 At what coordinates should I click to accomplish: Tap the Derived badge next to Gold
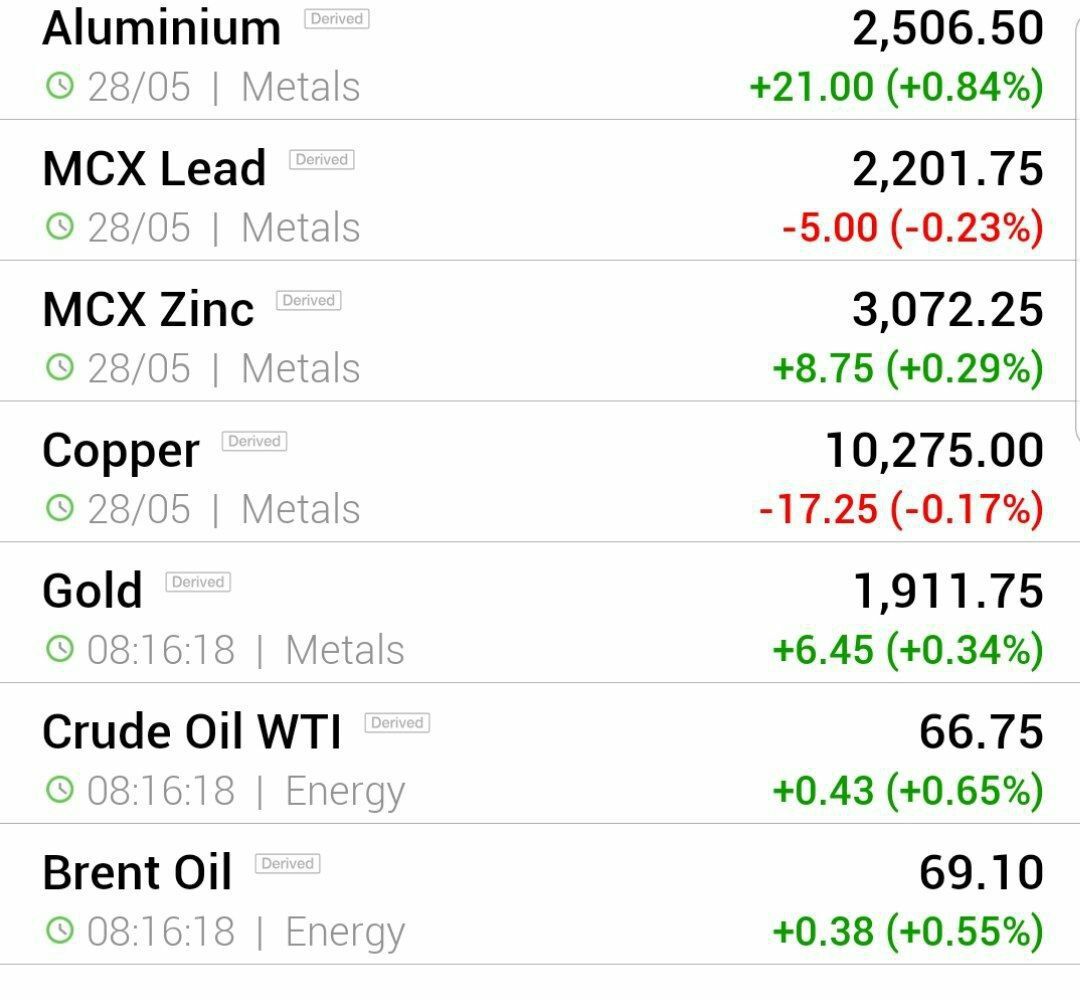(x=198, y=582)
